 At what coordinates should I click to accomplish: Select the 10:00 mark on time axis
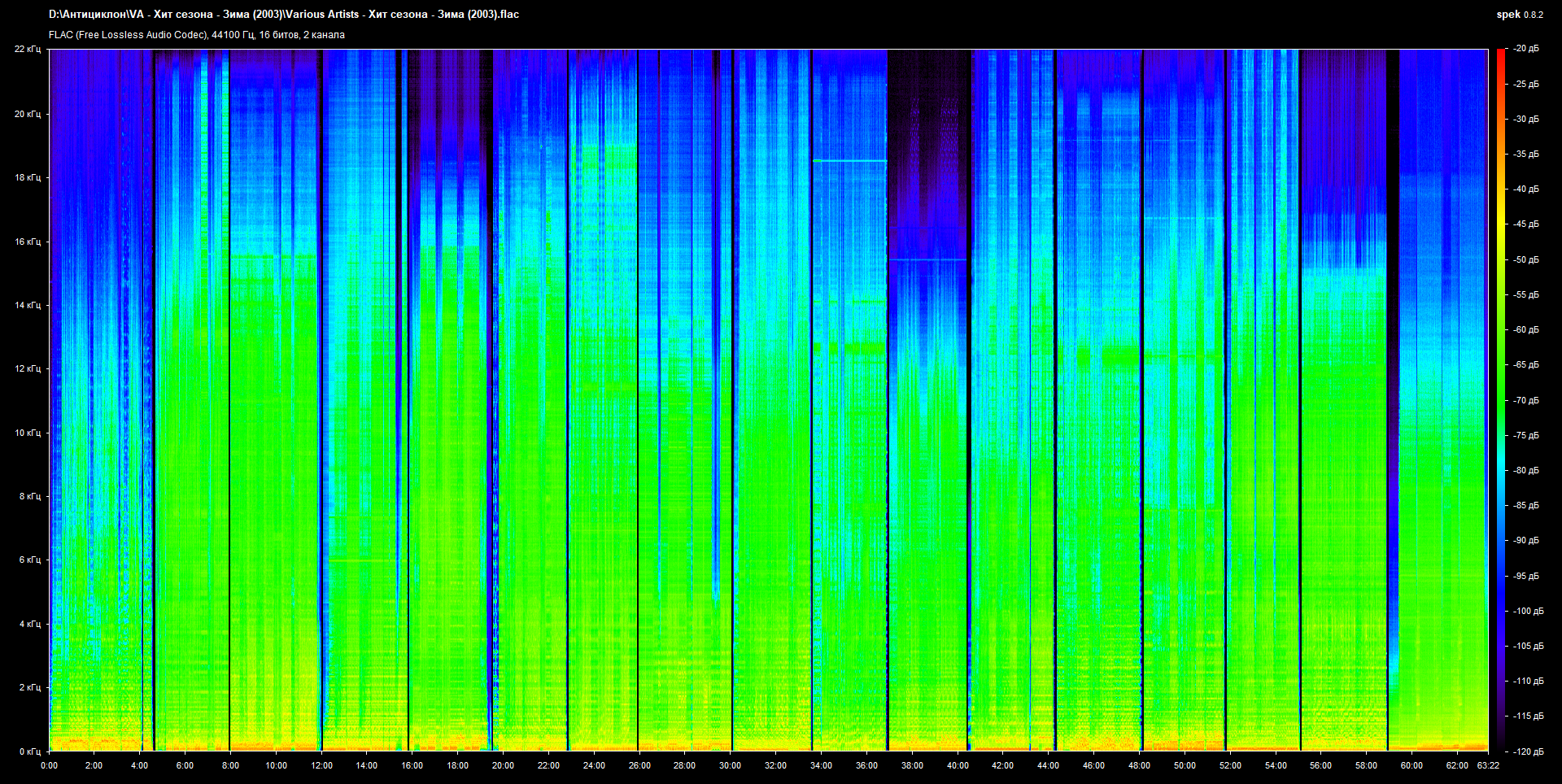[x=276, y=765]
